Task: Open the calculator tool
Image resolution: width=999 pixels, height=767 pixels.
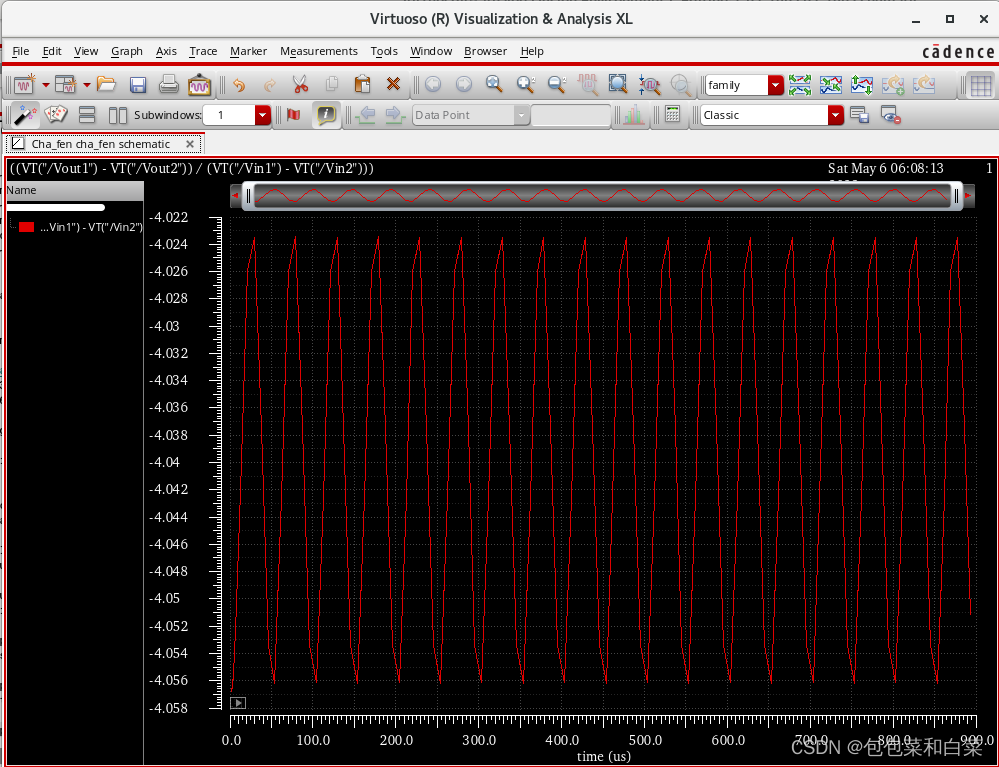Action: tap(672, 115)
